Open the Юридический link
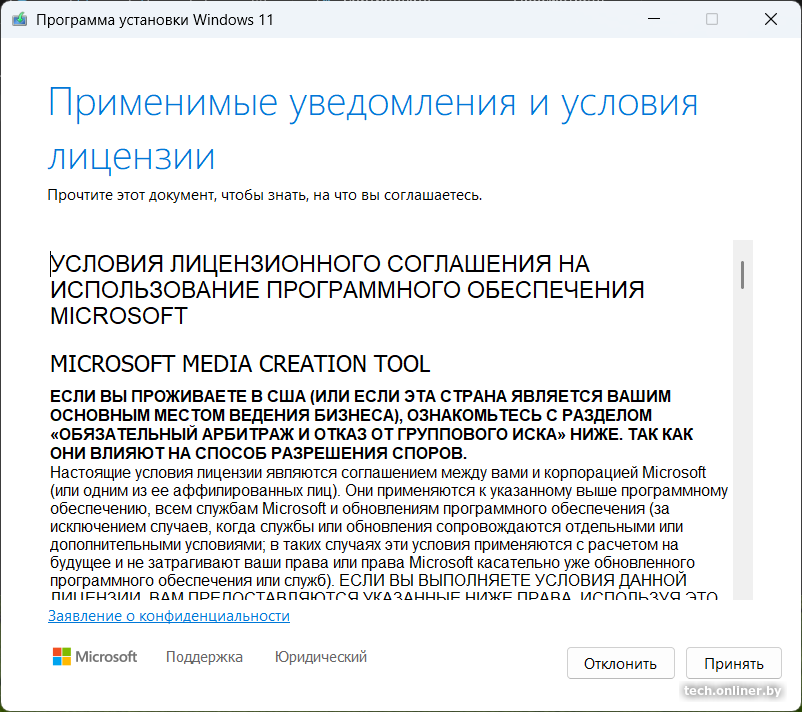Screen dimensions: 802x712 click(321, 657)
